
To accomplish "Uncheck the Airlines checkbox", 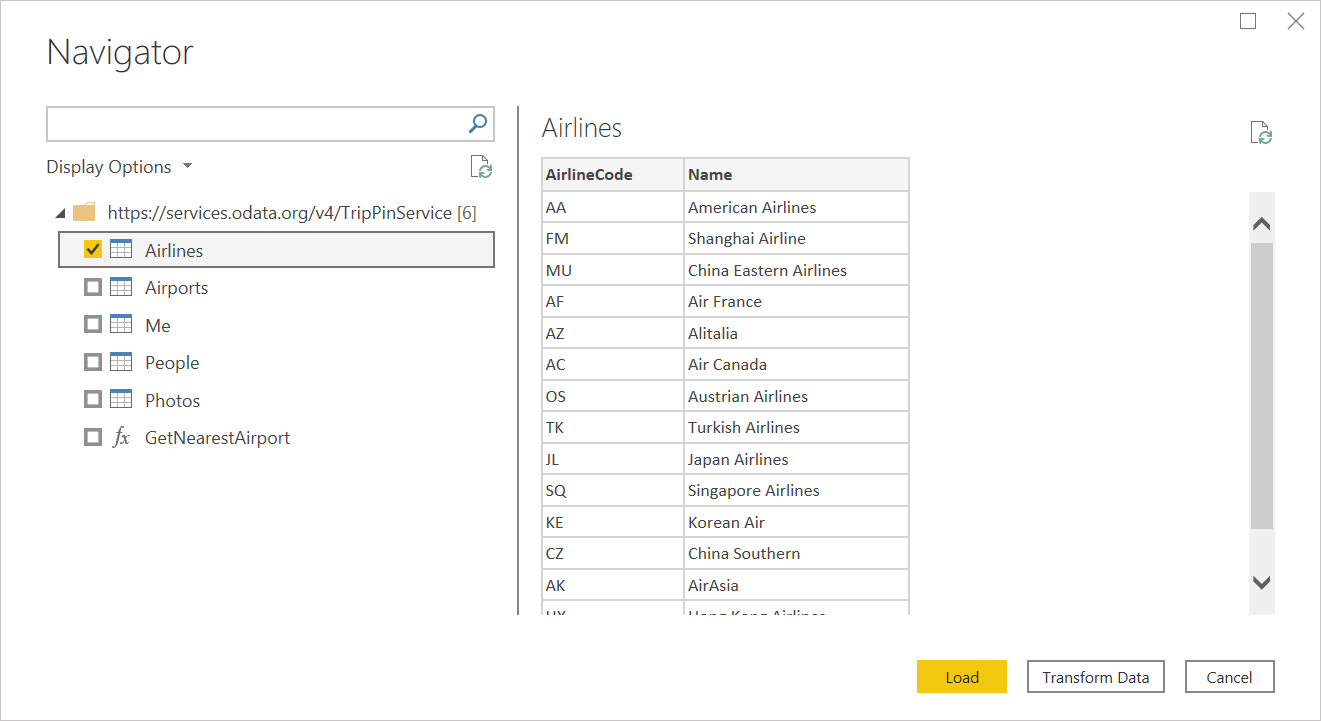I will pyautogui.click(x=93, y=250).
